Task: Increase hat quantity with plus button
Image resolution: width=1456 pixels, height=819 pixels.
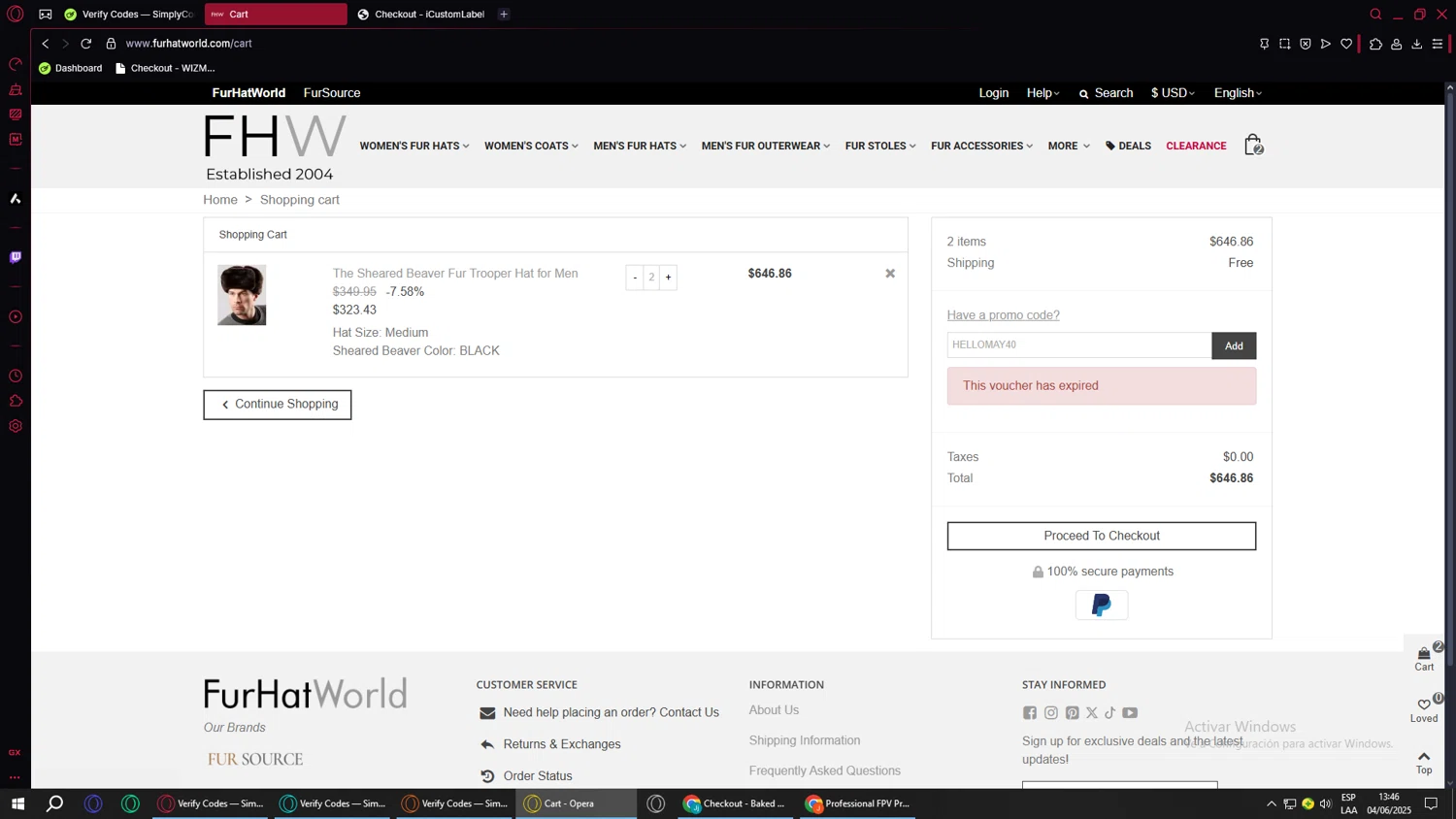Action: (x=668, y=278)
